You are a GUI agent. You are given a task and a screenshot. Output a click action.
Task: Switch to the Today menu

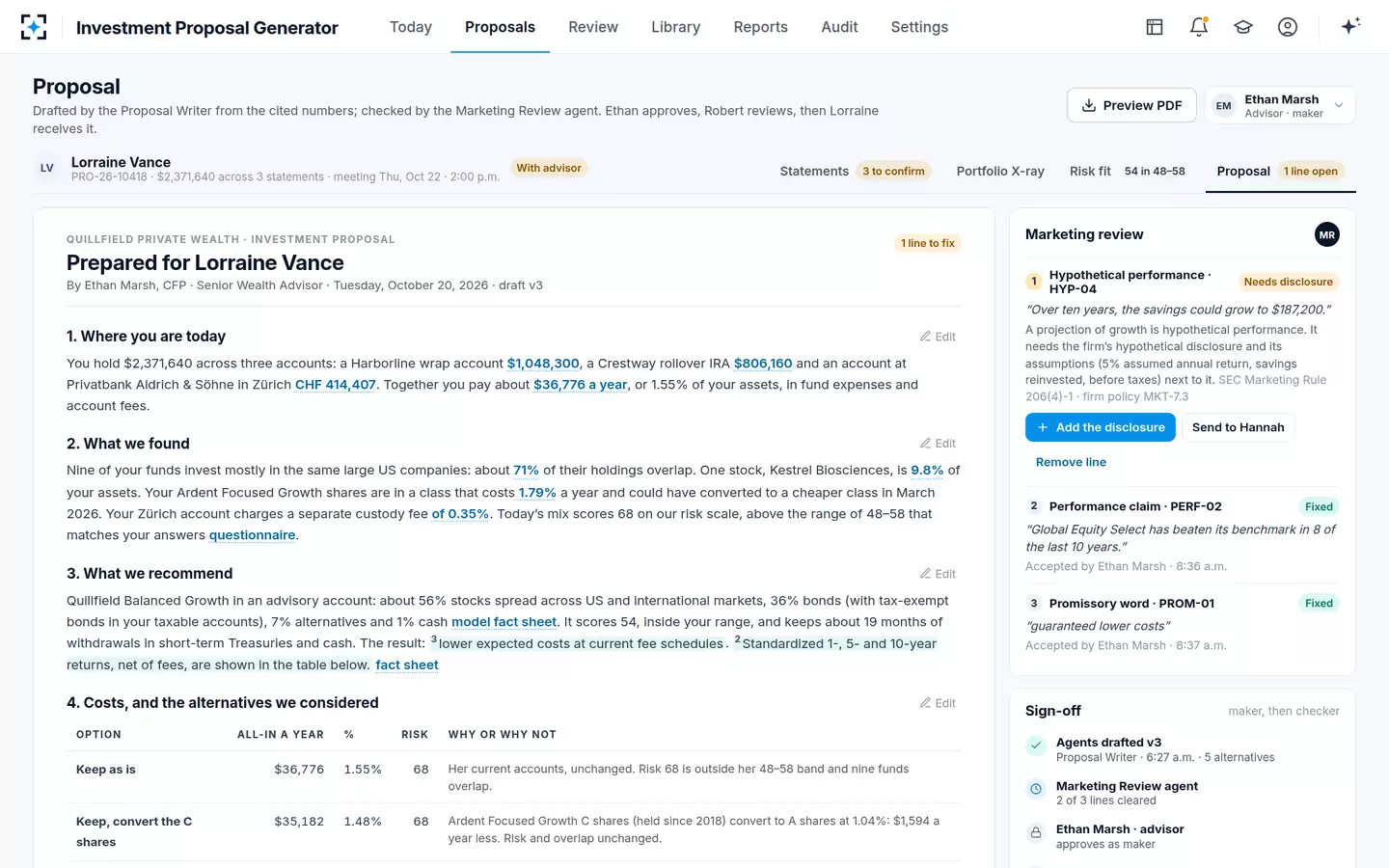411,27
